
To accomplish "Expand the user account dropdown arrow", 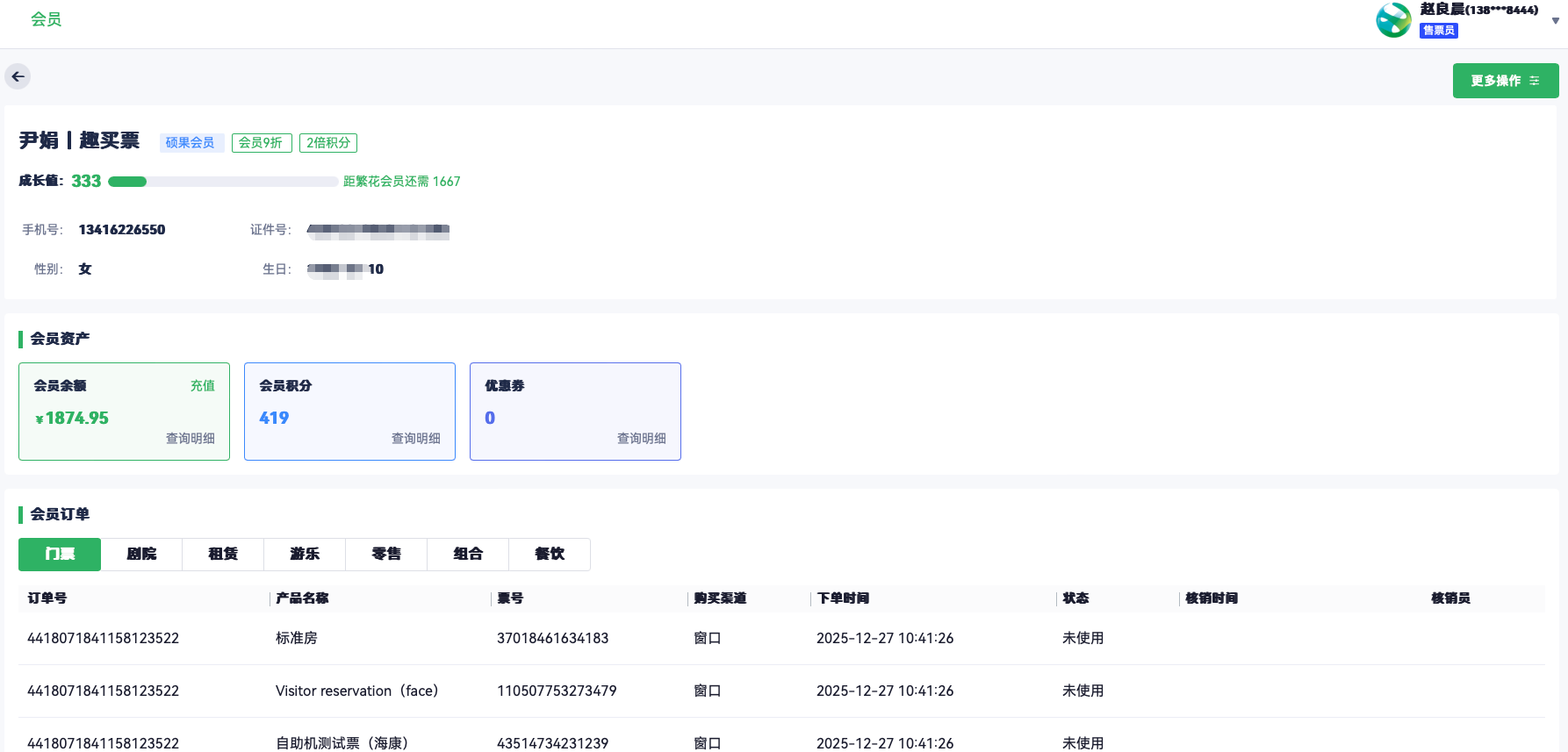I will [x=1555, y=21].
